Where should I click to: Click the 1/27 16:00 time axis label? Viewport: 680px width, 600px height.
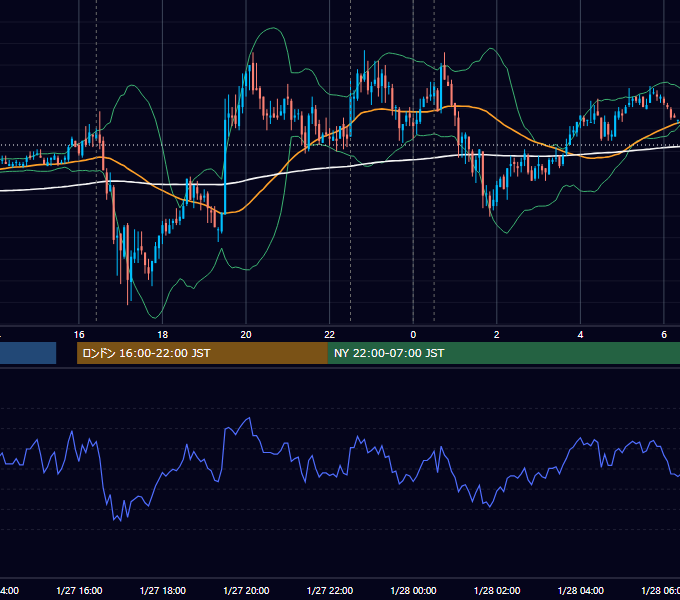click(x=79, y=590)
